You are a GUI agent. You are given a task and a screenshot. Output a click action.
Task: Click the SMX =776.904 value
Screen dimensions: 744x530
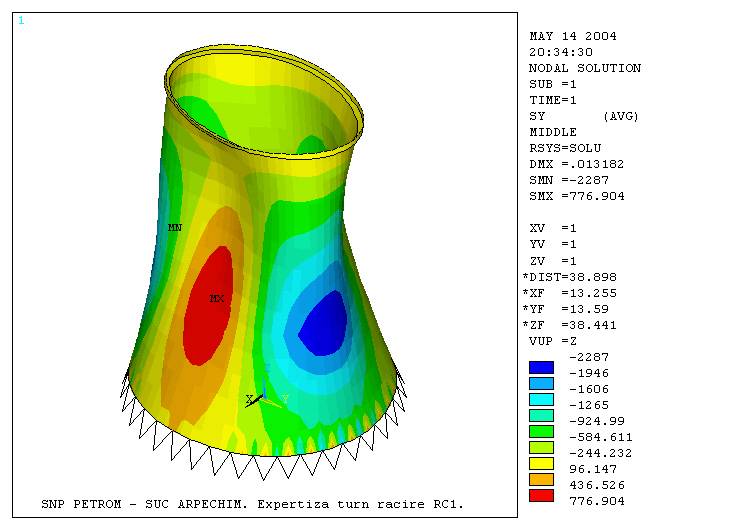click(576, 196)
